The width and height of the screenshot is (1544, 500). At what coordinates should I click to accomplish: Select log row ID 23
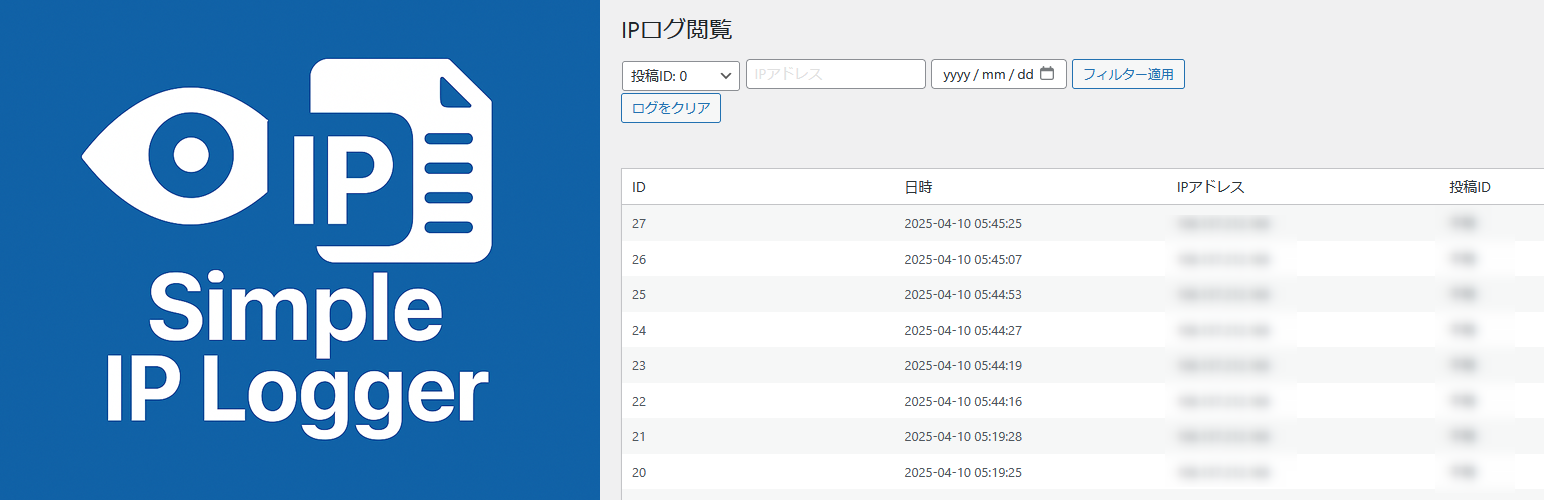pyautogui.click(x=1083, y=366)
